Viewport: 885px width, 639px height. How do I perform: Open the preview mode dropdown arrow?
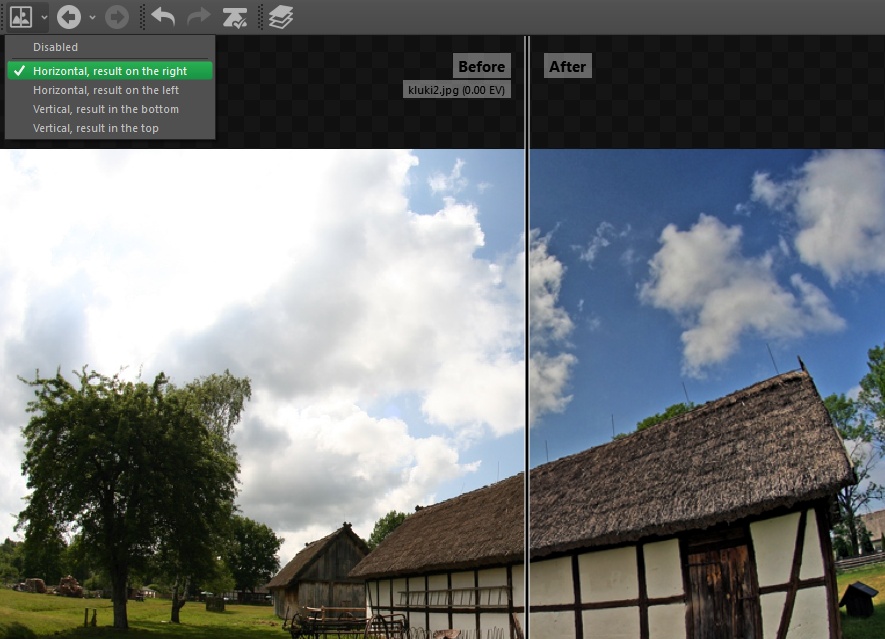pyautogui.click(x=44, y=17)
